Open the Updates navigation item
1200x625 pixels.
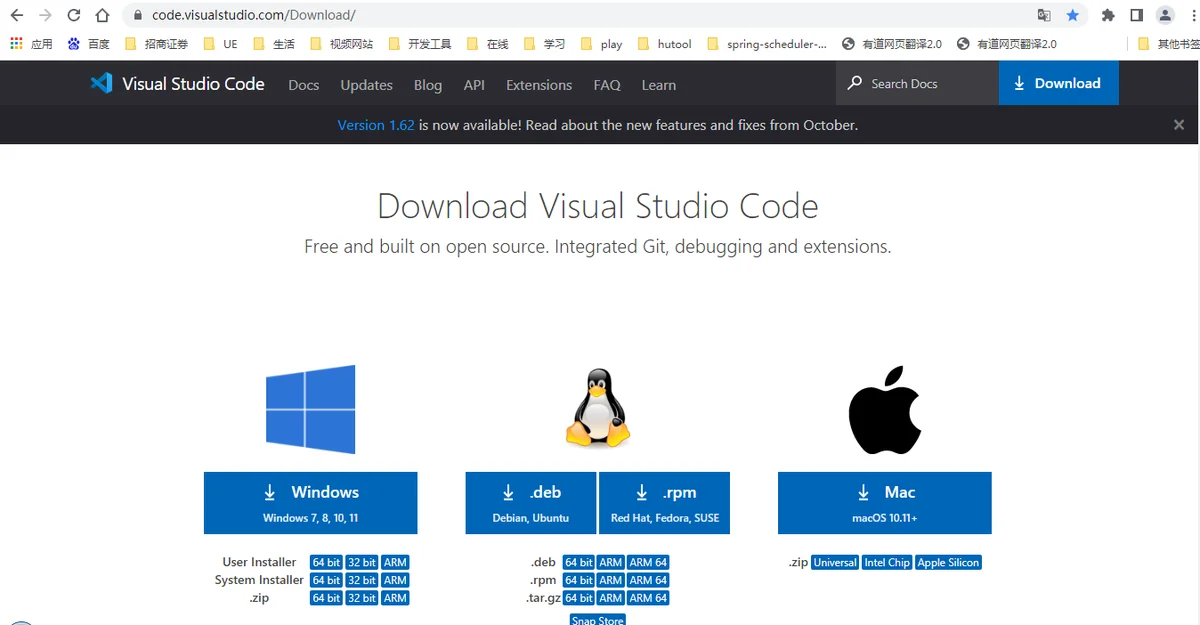coord(366,85)
